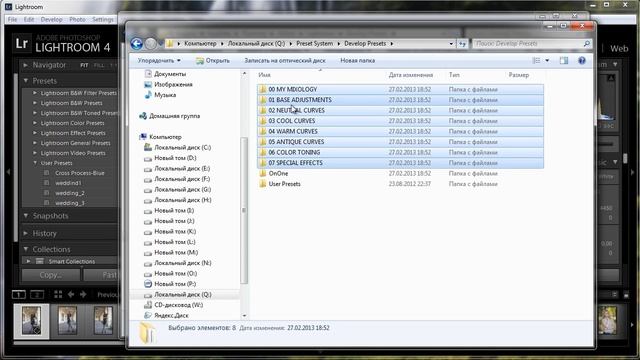640x360 pixels.
Task: Click Открыть button in Explorer toolbar
Action: click(x=213, y=60)
